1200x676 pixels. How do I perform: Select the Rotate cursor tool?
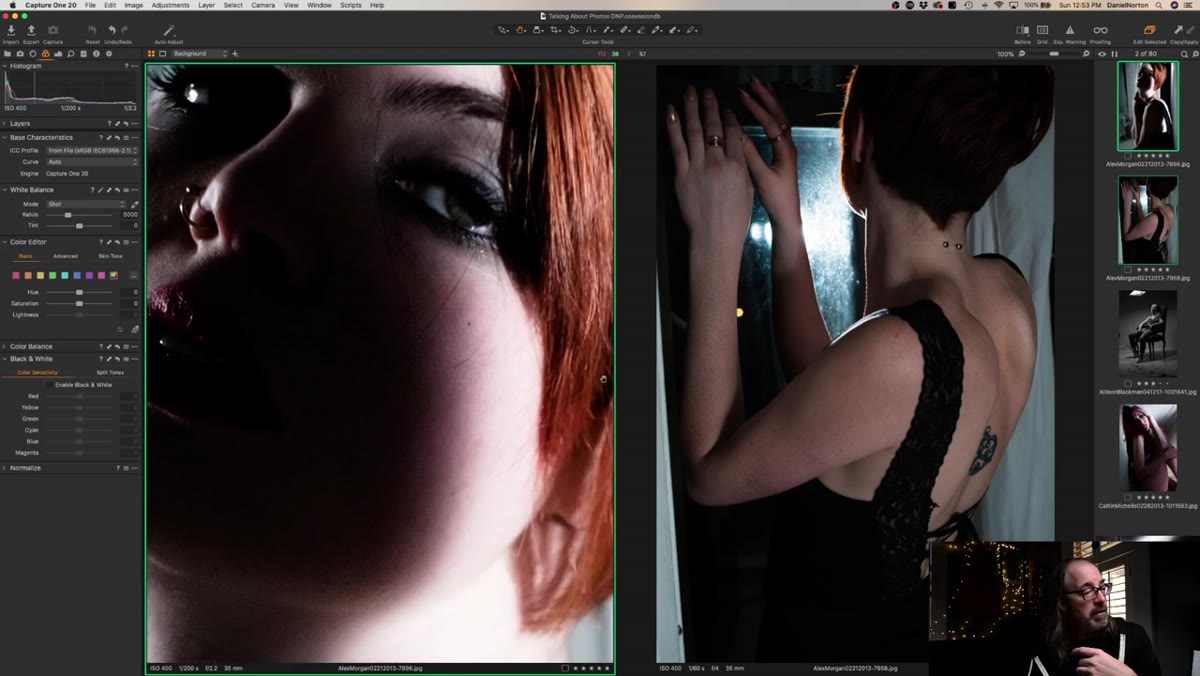tap(573, 30)
